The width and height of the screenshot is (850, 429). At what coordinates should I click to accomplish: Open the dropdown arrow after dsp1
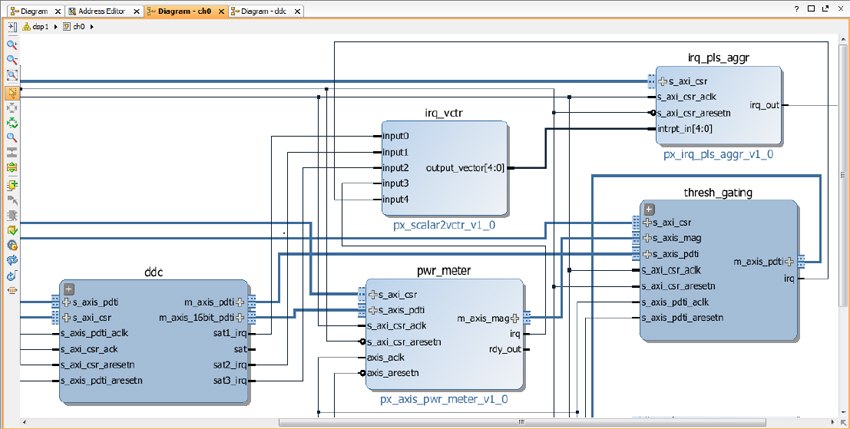pyautogui.click(x=55, y=27)
